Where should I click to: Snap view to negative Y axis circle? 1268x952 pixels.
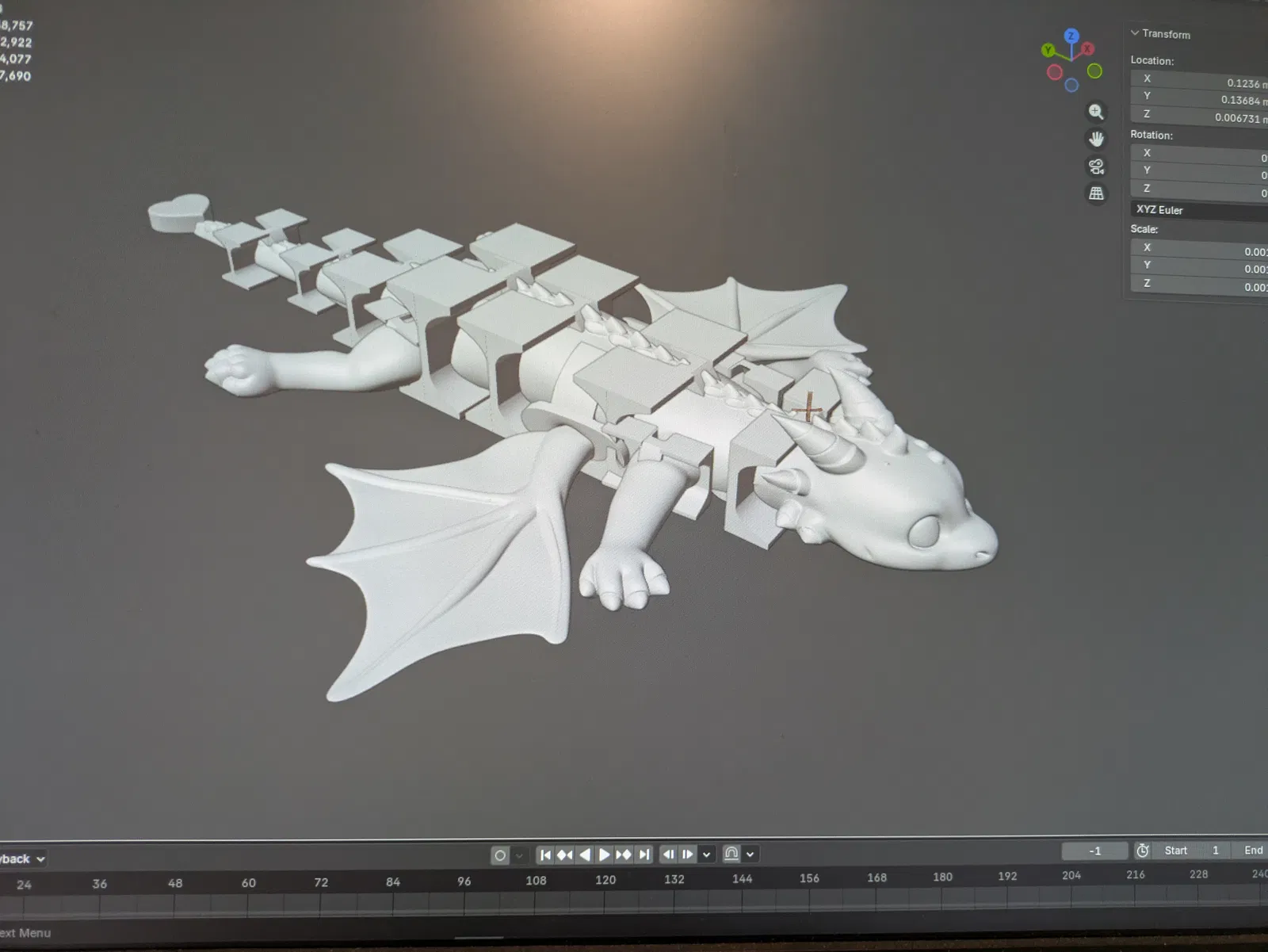(1094, 71)
